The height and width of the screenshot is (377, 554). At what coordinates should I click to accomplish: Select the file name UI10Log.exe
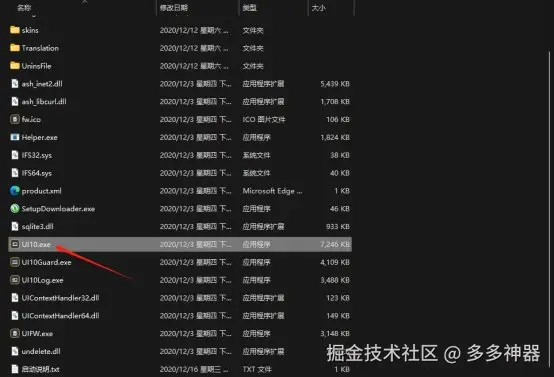42,280
